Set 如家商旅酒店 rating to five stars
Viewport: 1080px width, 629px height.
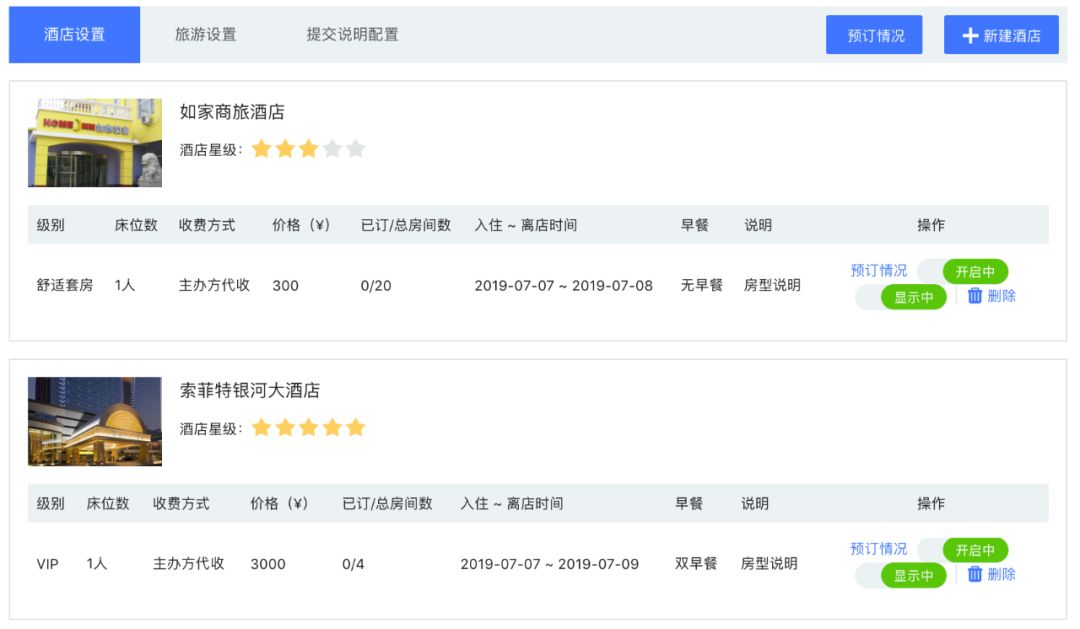pyautogui.click(x=355, y=149)
